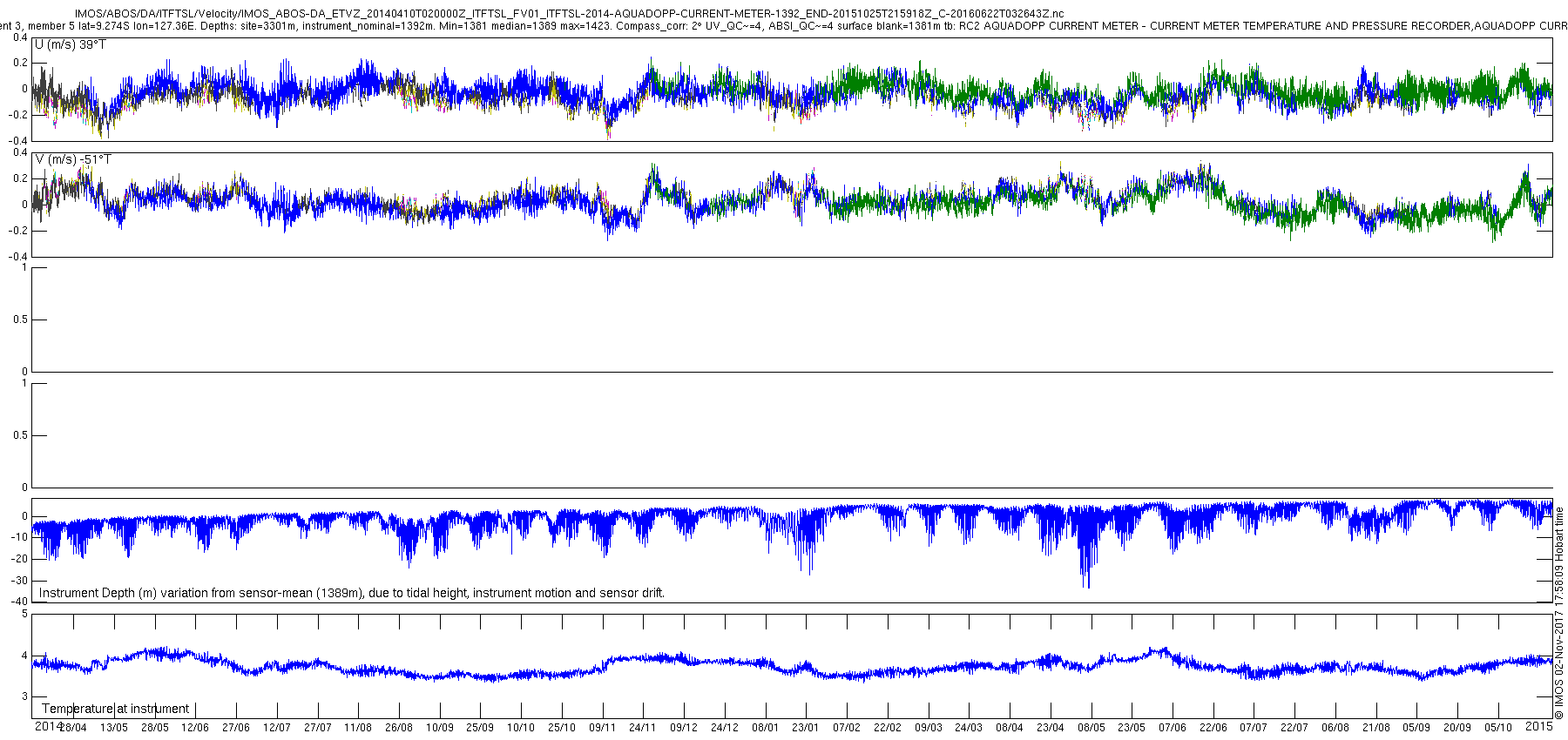Select the '22/06' date tick label
This screenshot has width=1568, height=740.
1213,728
